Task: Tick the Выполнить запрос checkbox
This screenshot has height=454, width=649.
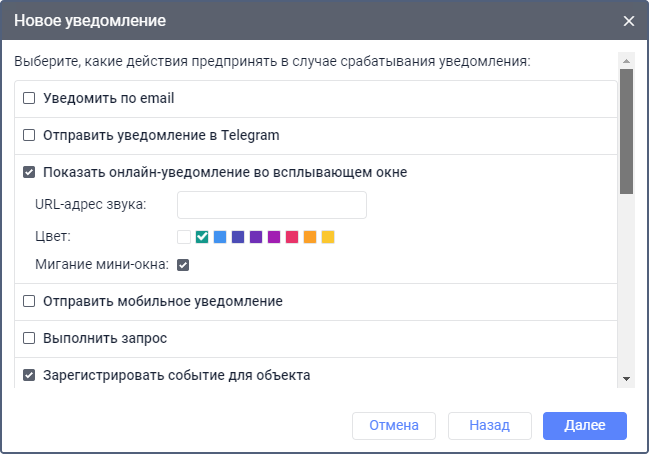Action: click(x=29, y=338)
